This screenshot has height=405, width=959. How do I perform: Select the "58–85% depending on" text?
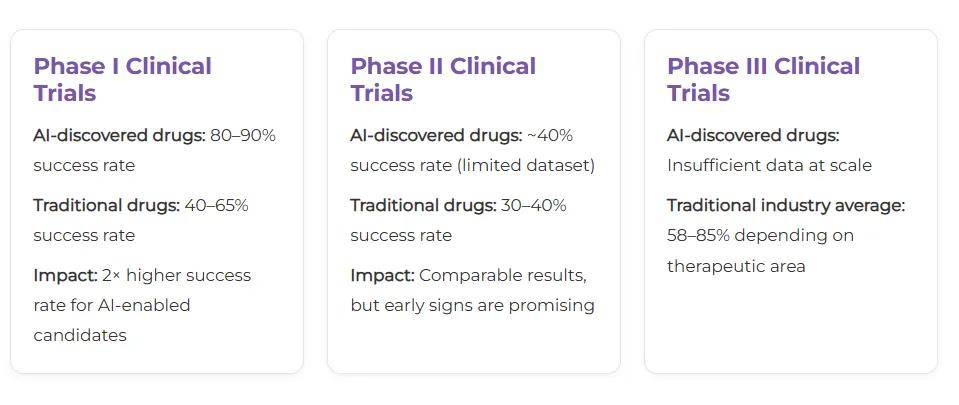coord(760,235)
